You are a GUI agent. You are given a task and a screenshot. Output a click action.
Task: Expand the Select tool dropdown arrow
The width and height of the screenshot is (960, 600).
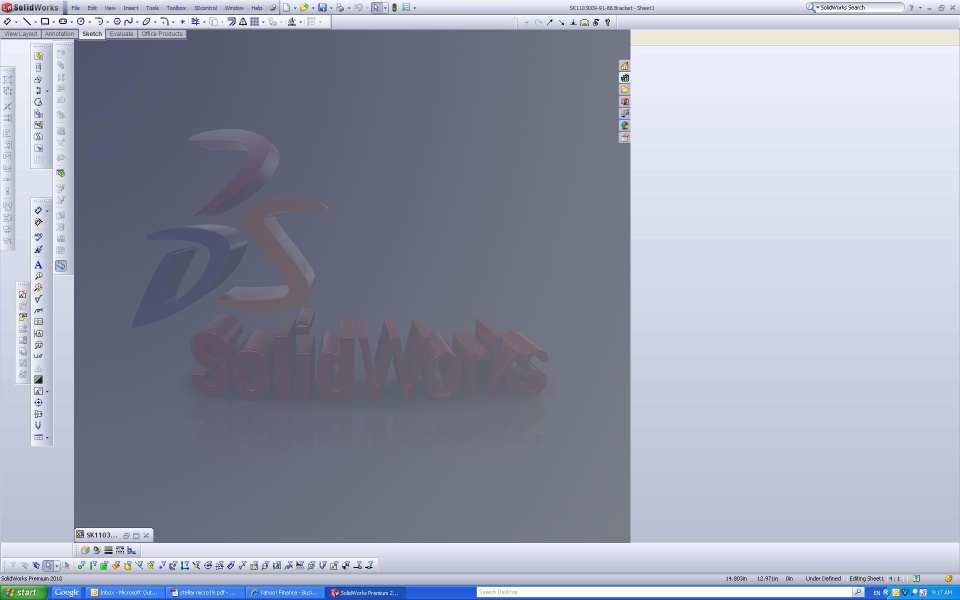tap(385, 9)
